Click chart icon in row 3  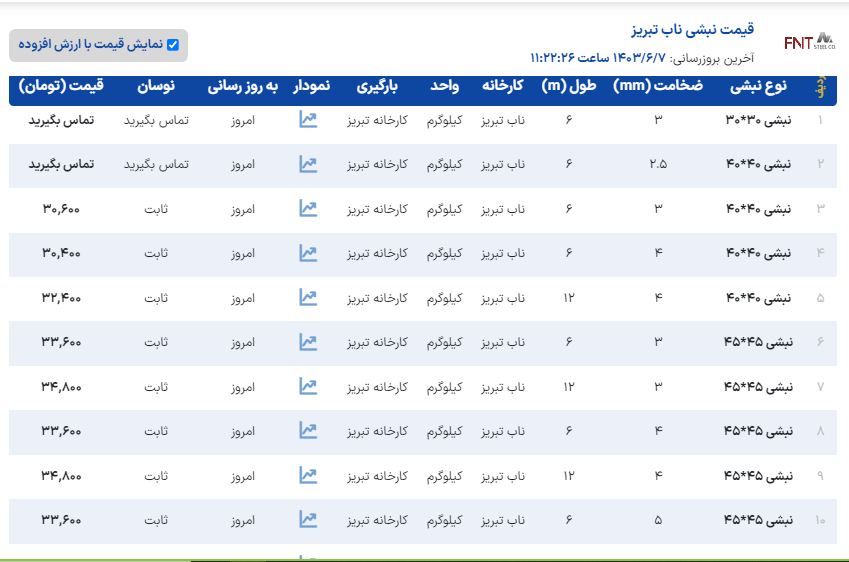point(308,208)
